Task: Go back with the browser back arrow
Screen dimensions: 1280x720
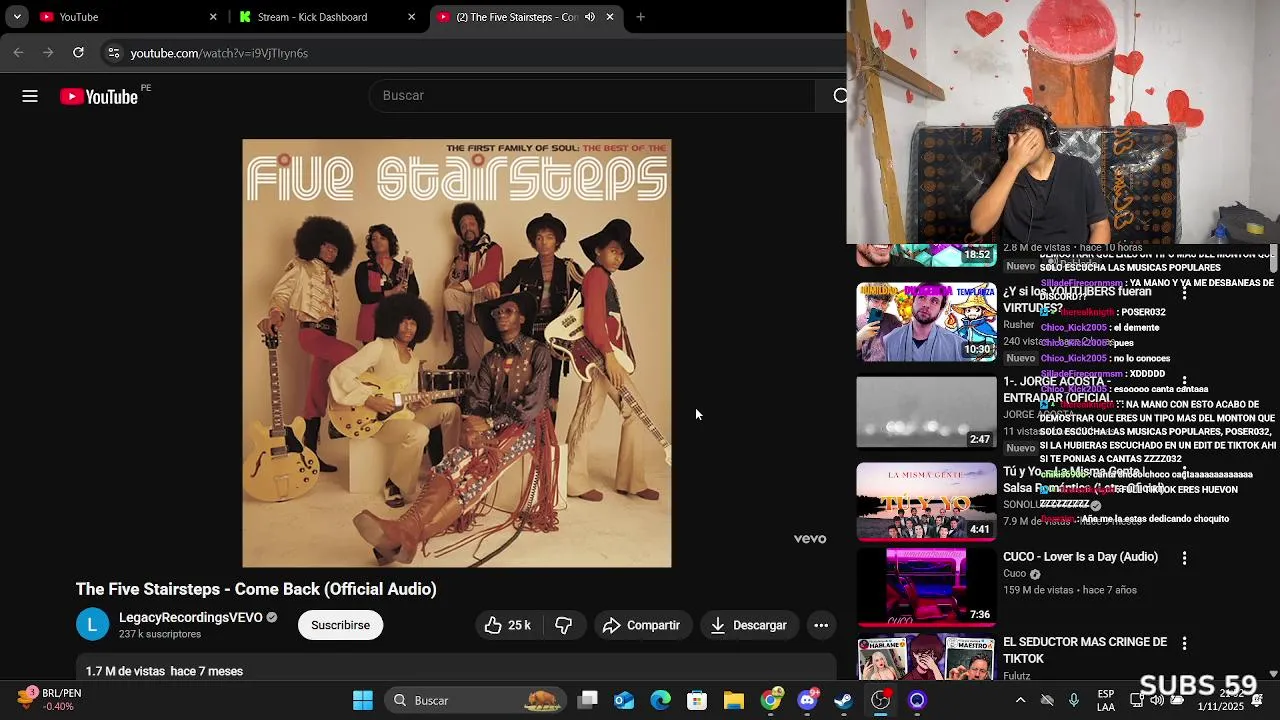Action: [x=18, y=53]
